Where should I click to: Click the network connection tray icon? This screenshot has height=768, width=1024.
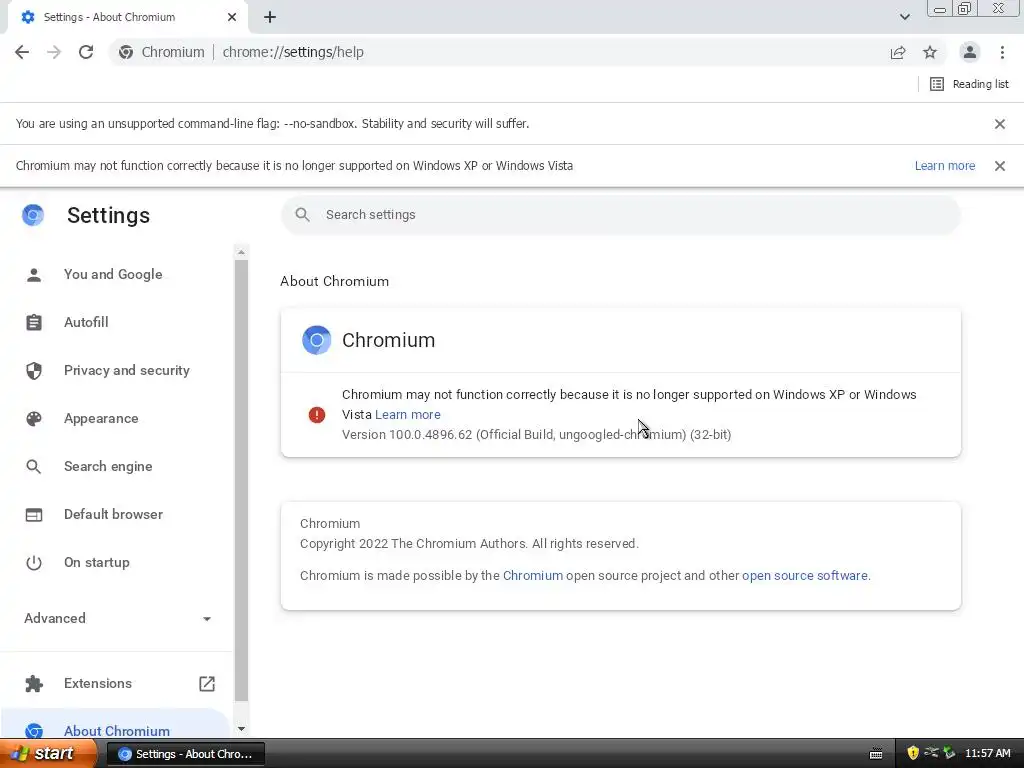931,753
